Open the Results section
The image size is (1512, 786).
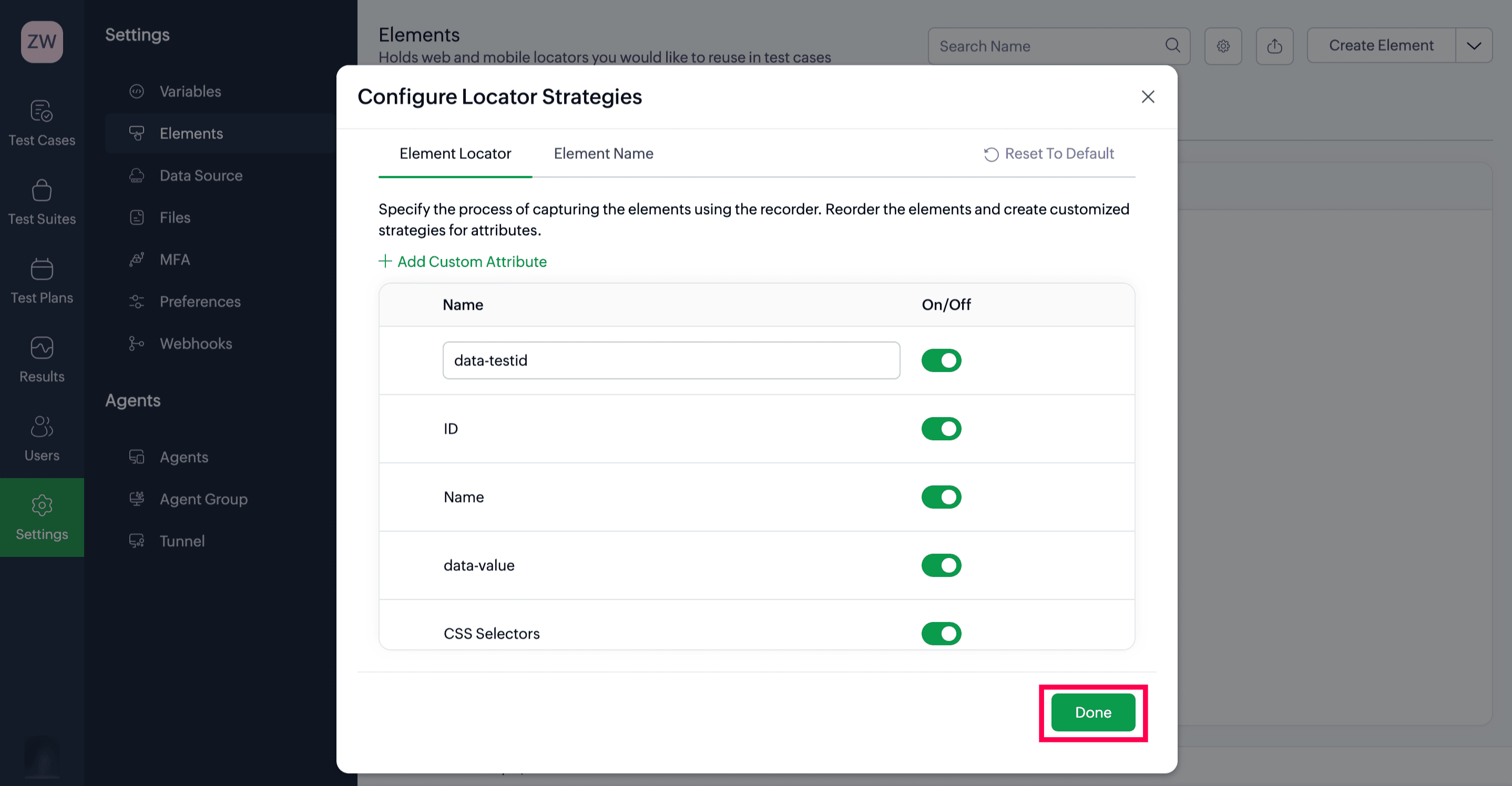tap(42, 359)
